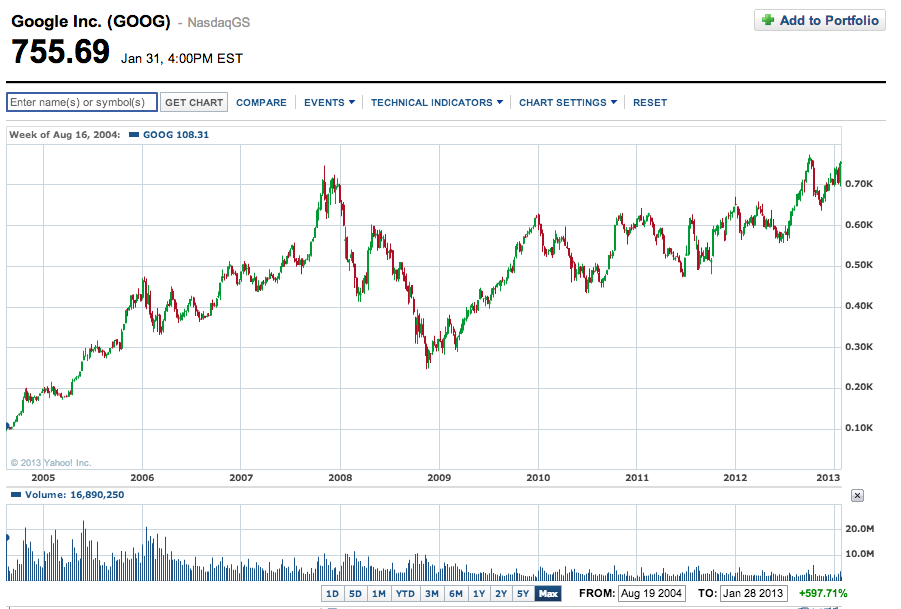
Task: Click the GOOG blue legend marker
Action: point(134,134)
